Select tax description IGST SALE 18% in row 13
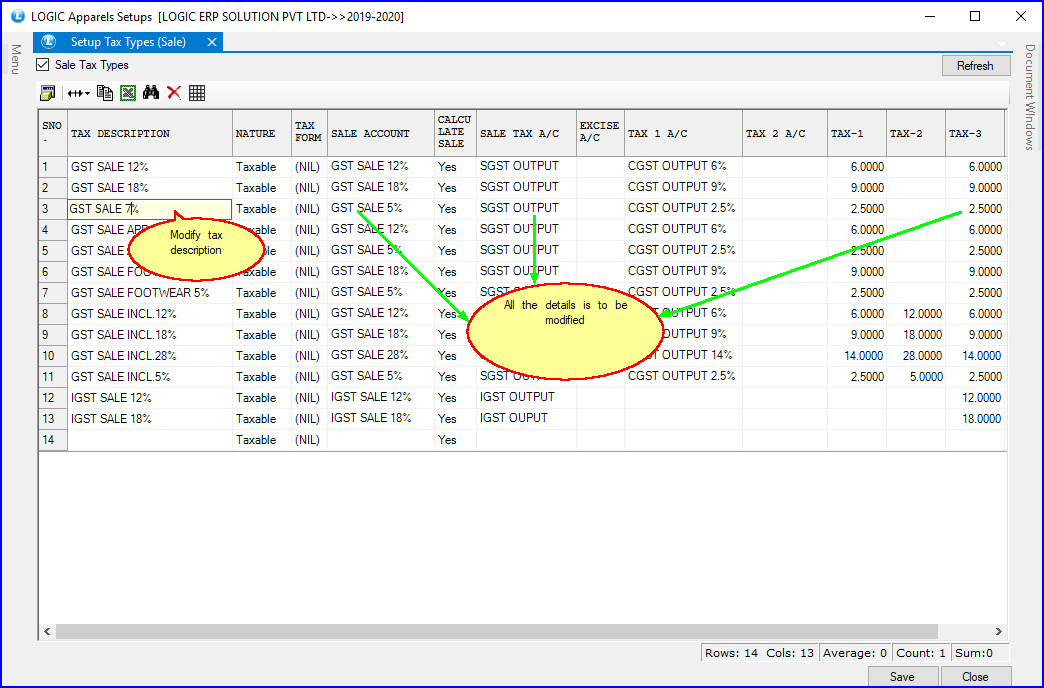This screenshot has width=1044, height=688. coord(150,418)
